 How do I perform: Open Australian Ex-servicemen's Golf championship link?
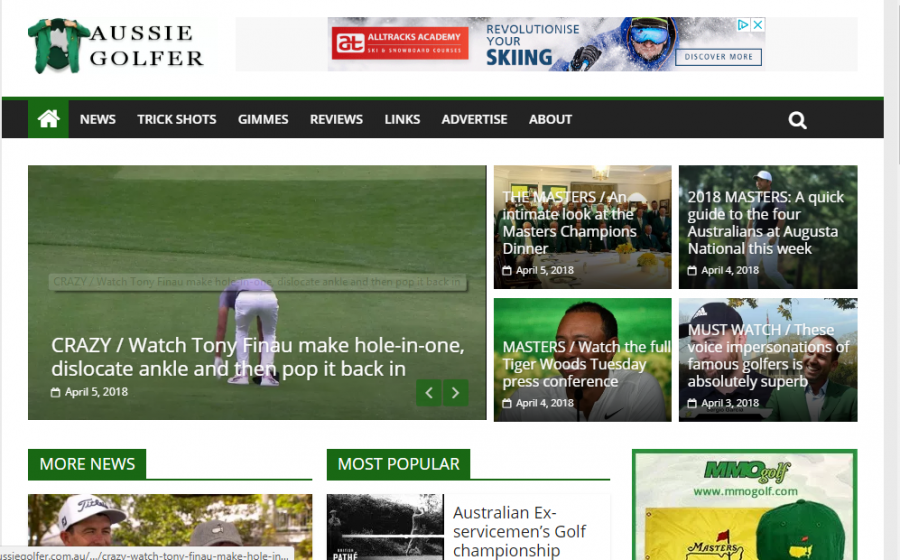point(519,531)
